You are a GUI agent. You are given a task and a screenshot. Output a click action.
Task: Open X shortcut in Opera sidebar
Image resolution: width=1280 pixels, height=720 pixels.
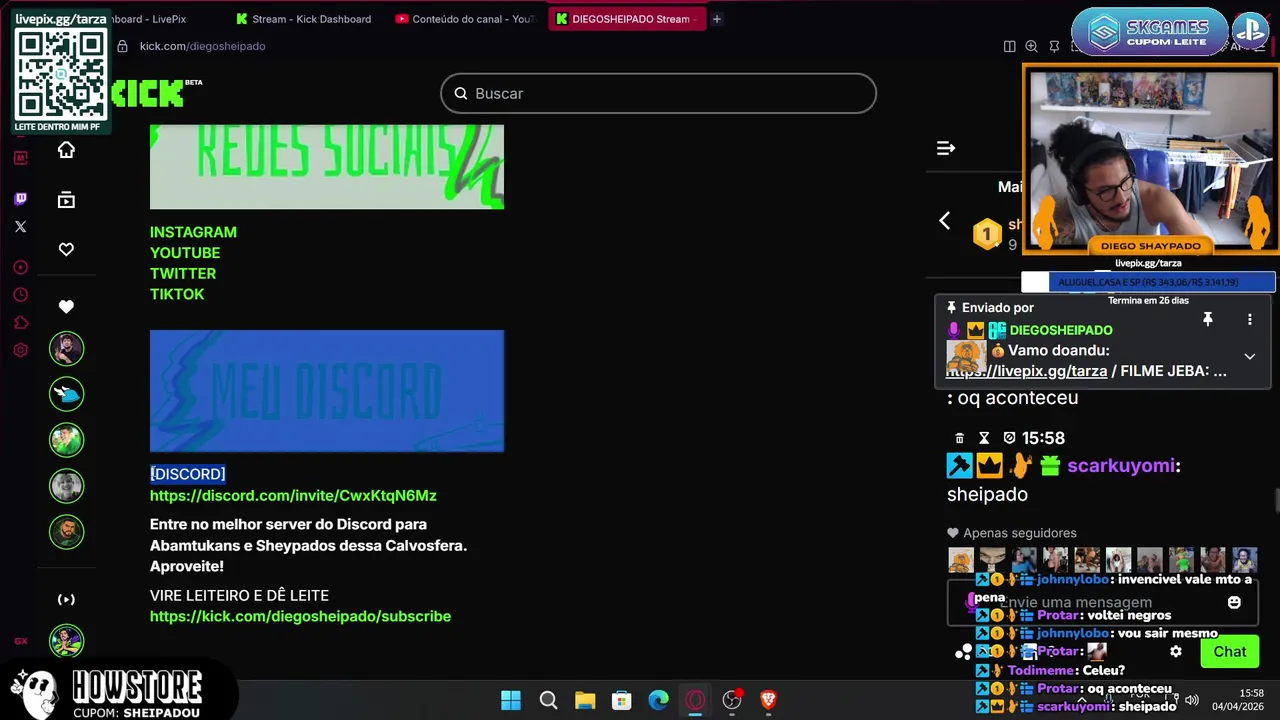pos(20,227)
